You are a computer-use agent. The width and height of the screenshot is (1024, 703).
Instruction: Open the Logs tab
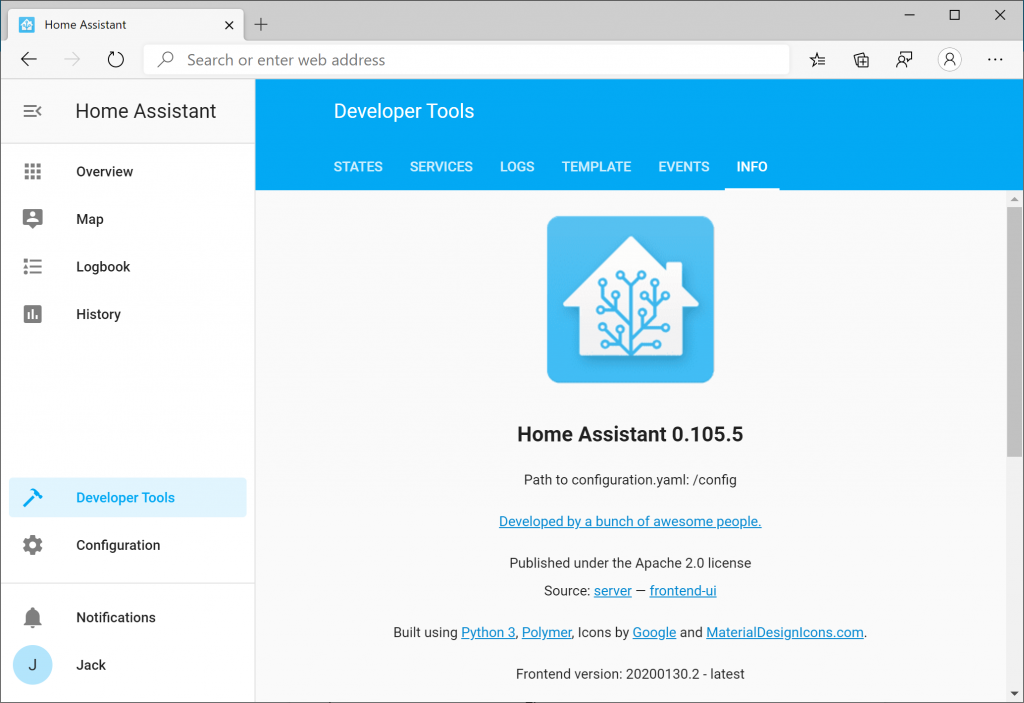517,167
